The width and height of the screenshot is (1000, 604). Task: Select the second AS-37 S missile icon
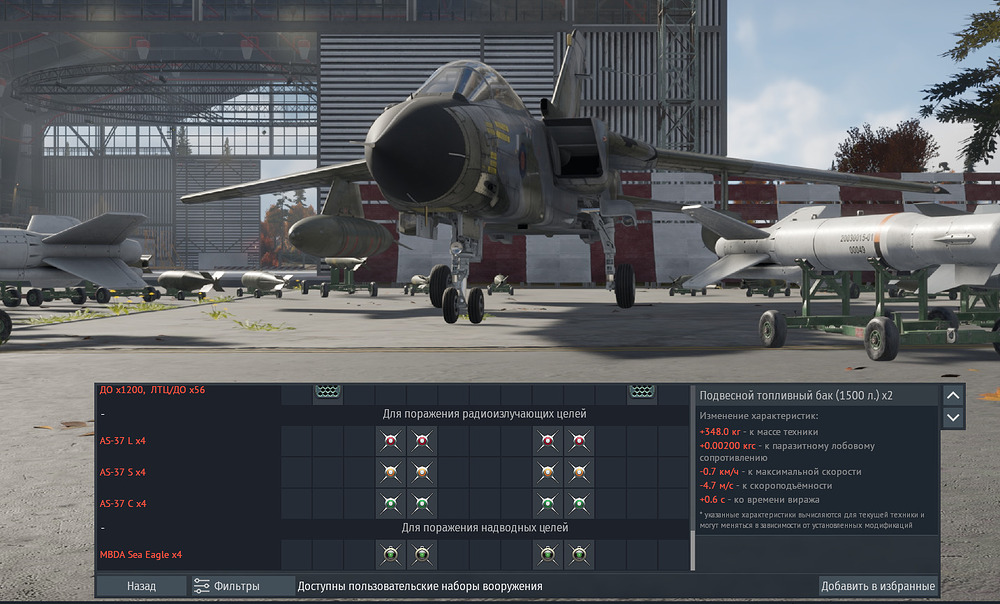tap(422, 472)
